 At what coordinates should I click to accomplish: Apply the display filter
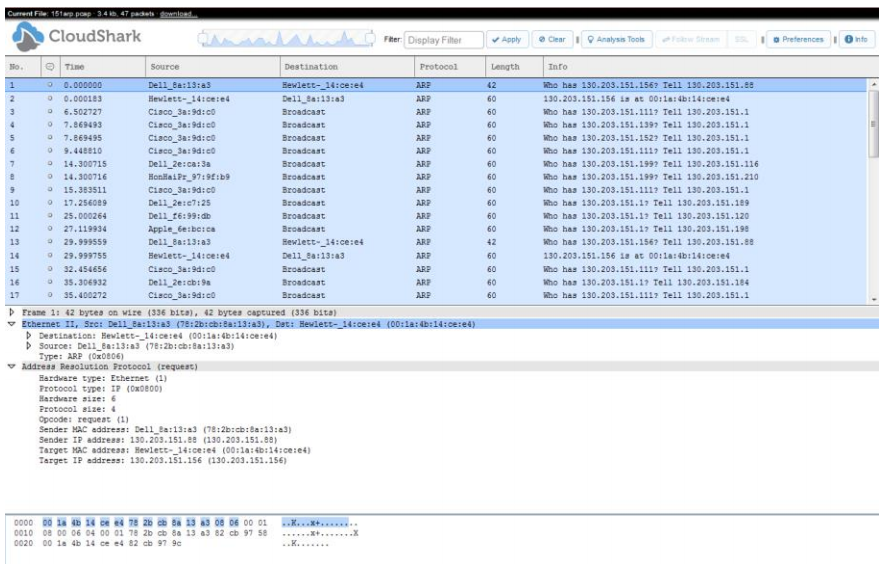(507, 39)
